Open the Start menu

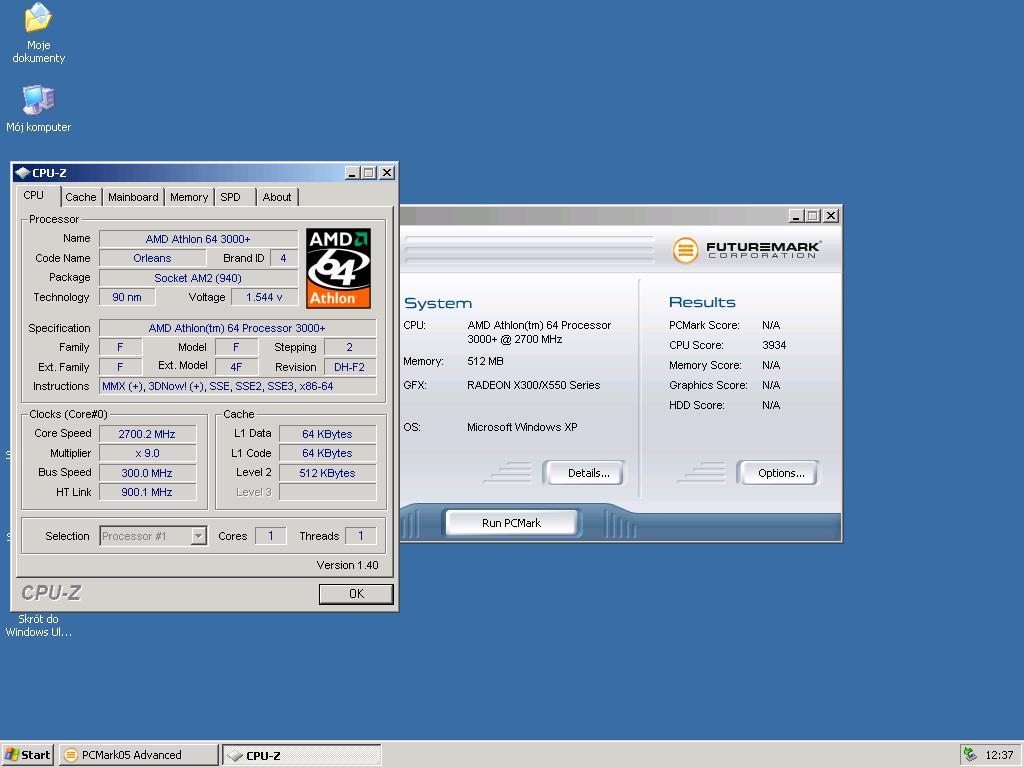(27, 755)
